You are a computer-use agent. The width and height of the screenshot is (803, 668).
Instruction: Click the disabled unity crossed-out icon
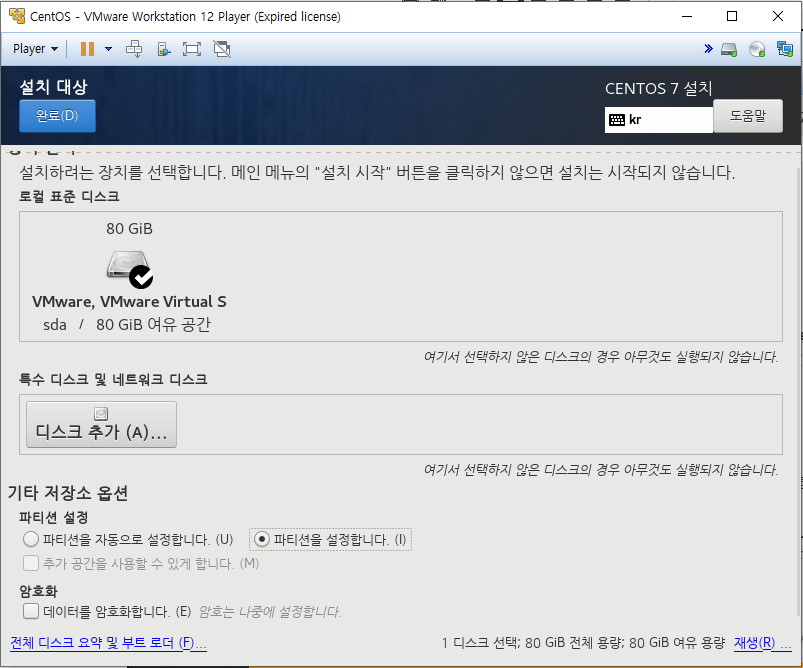pos(222,49)
